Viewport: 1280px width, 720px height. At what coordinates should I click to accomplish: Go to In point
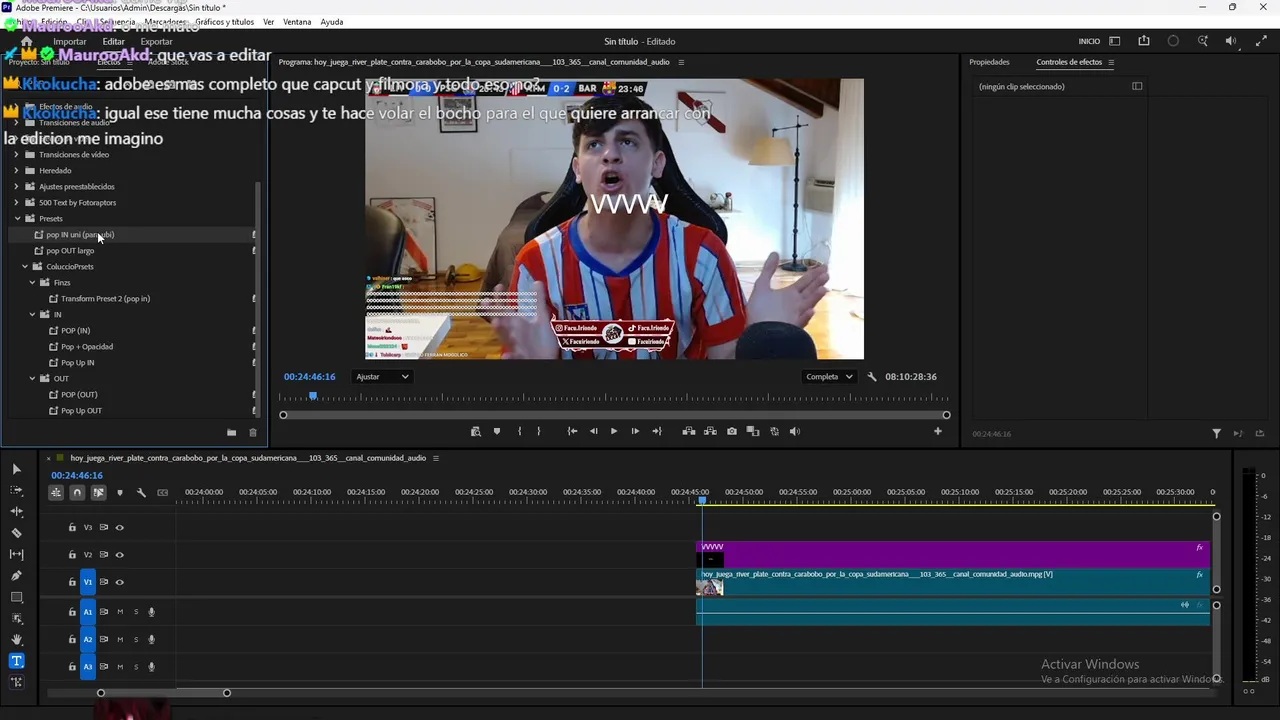(572, 431)
